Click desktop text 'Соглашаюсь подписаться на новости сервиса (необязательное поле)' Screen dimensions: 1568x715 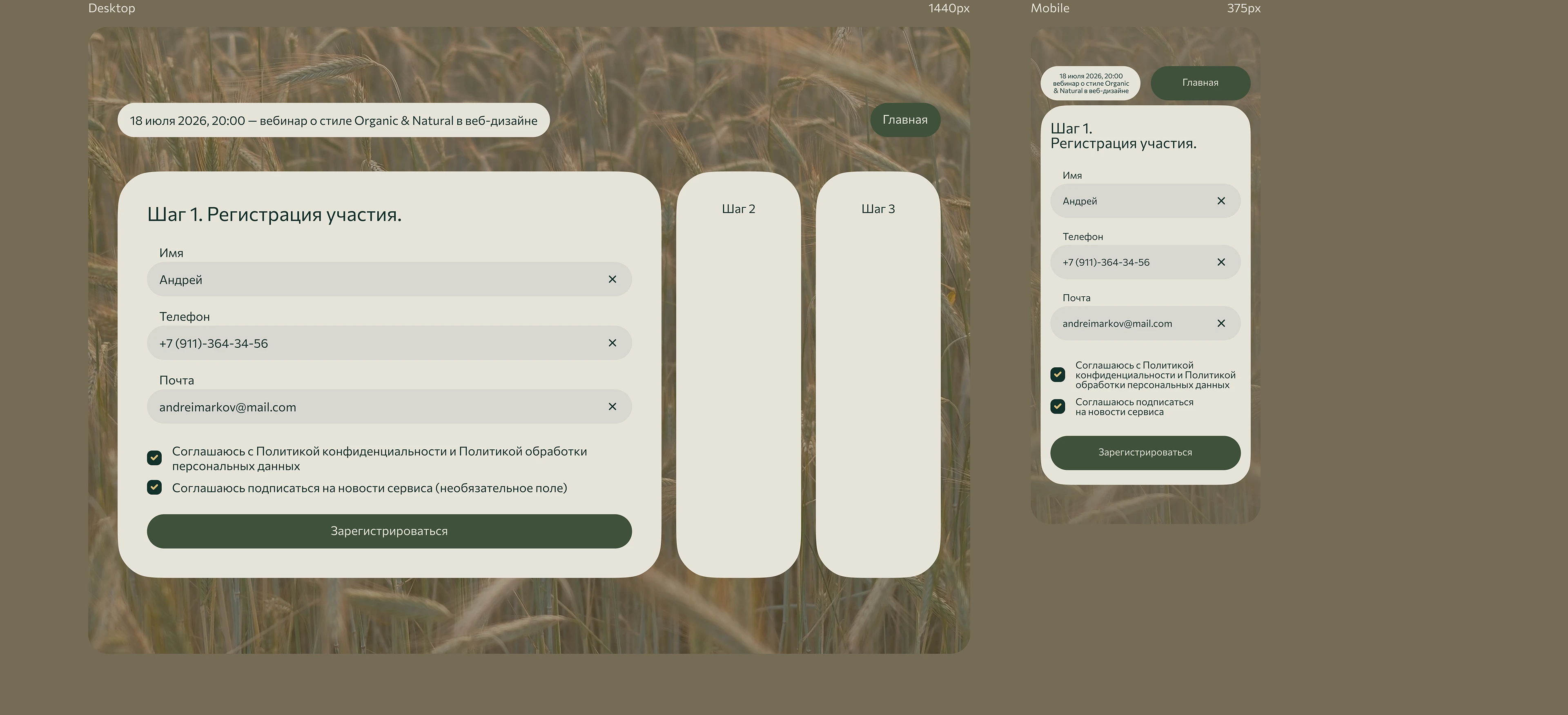[370, 488]
